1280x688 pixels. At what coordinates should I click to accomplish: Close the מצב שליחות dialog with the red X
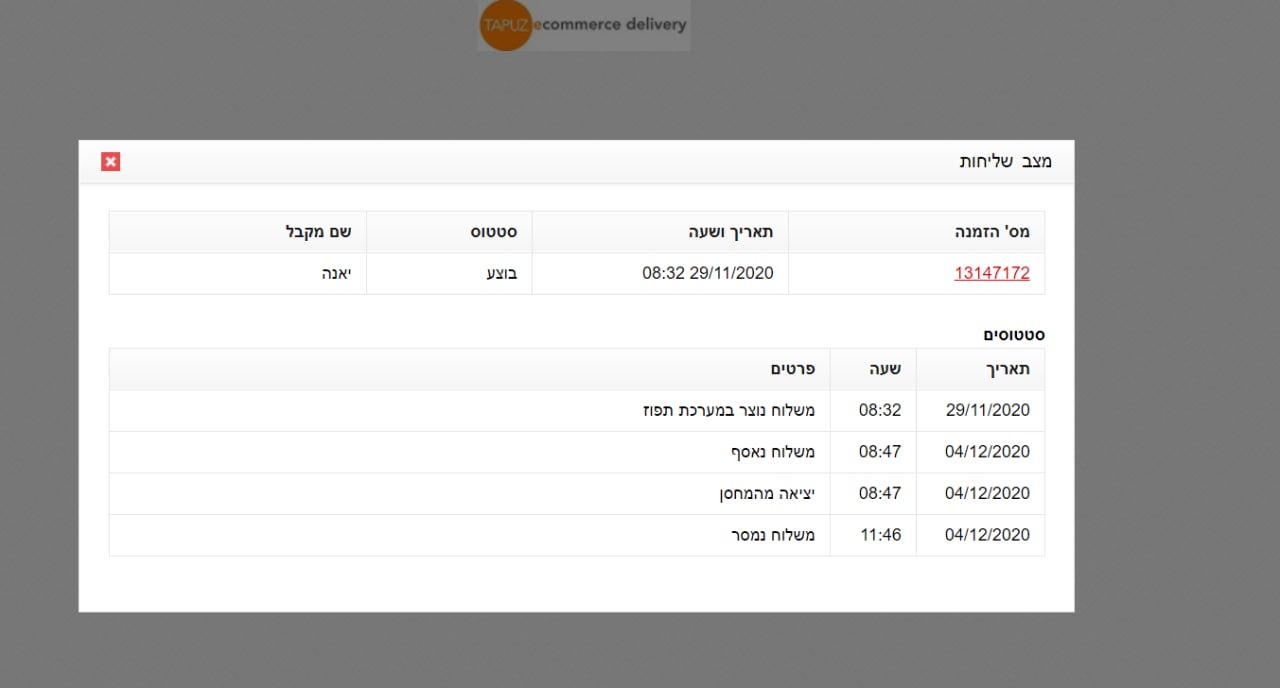click(x=110, y=162)
